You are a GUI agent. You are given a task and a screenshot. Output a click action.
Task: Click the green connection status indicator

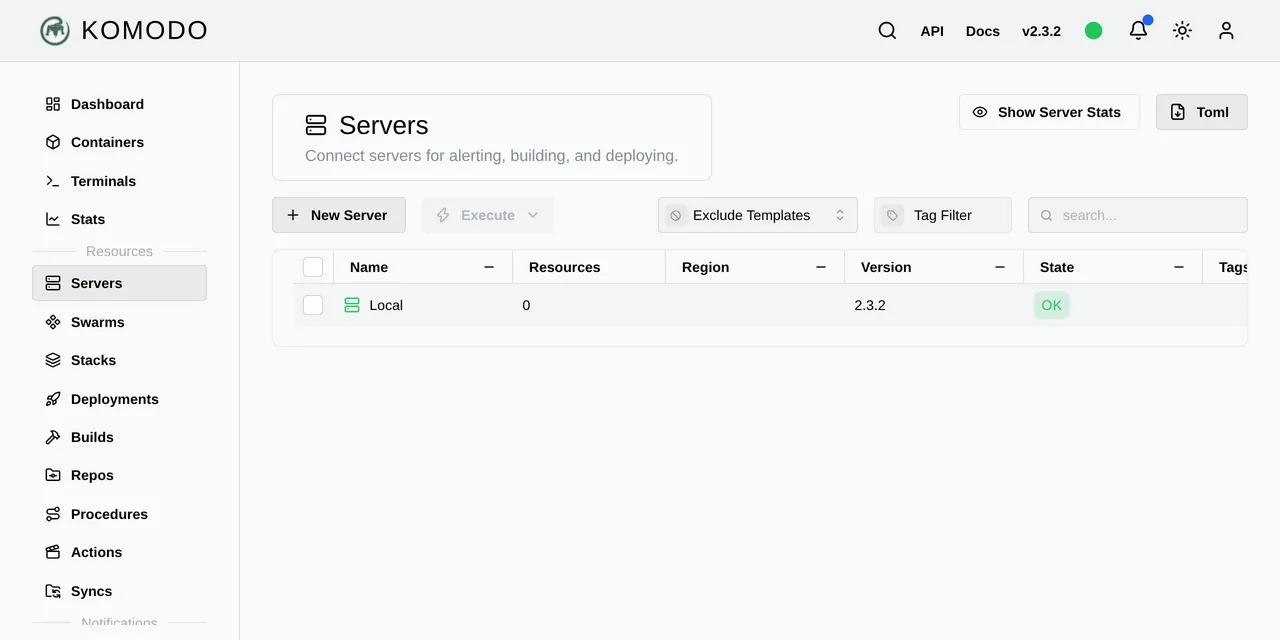tap(1094, 31)
